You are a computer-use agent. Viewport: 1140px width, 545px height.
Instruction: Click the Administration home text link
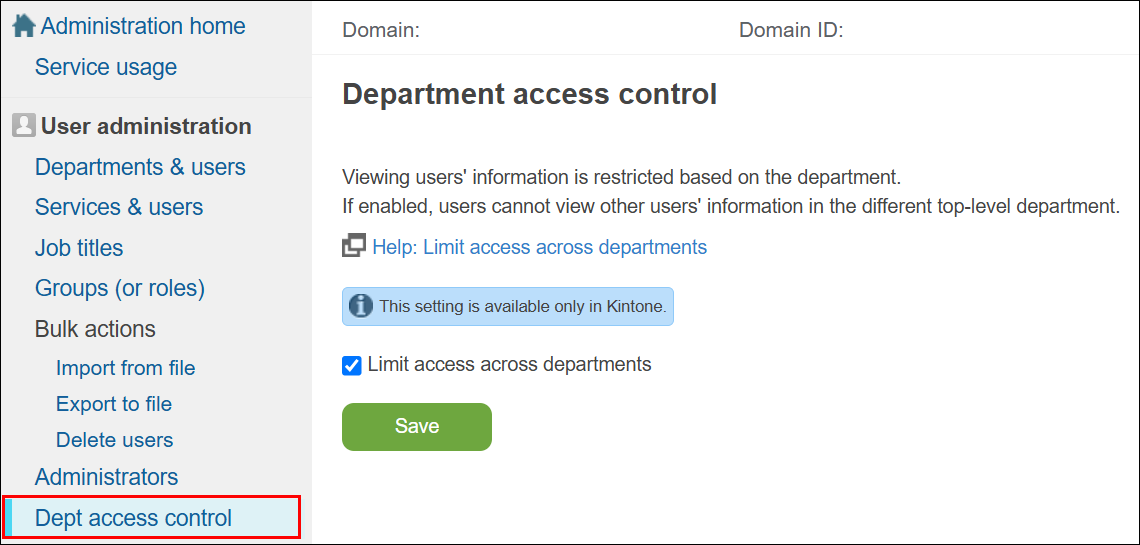(143, 26)
